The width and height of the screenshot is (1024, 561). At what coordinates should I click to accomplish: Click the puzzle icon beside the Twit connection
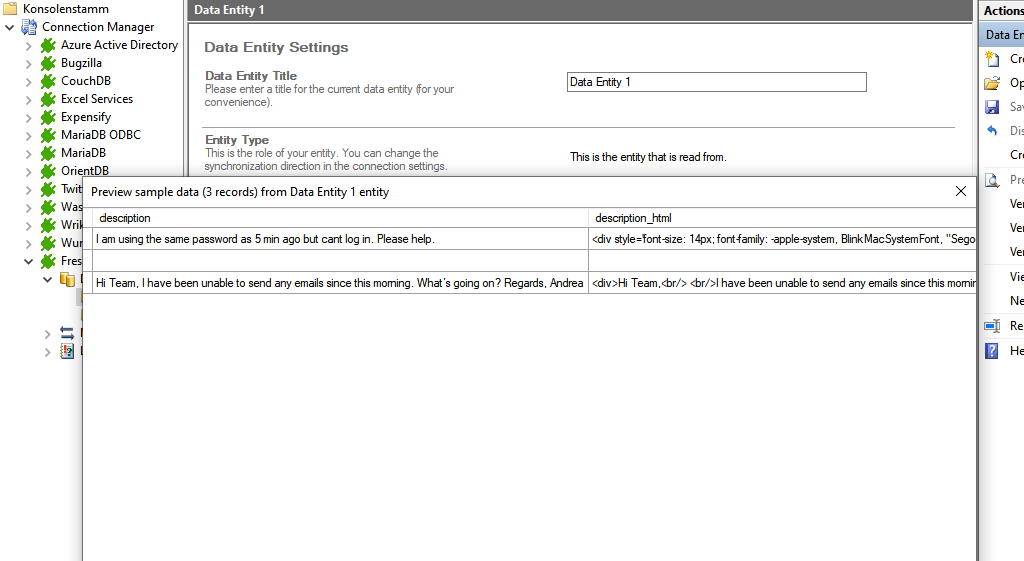(48, 189)
